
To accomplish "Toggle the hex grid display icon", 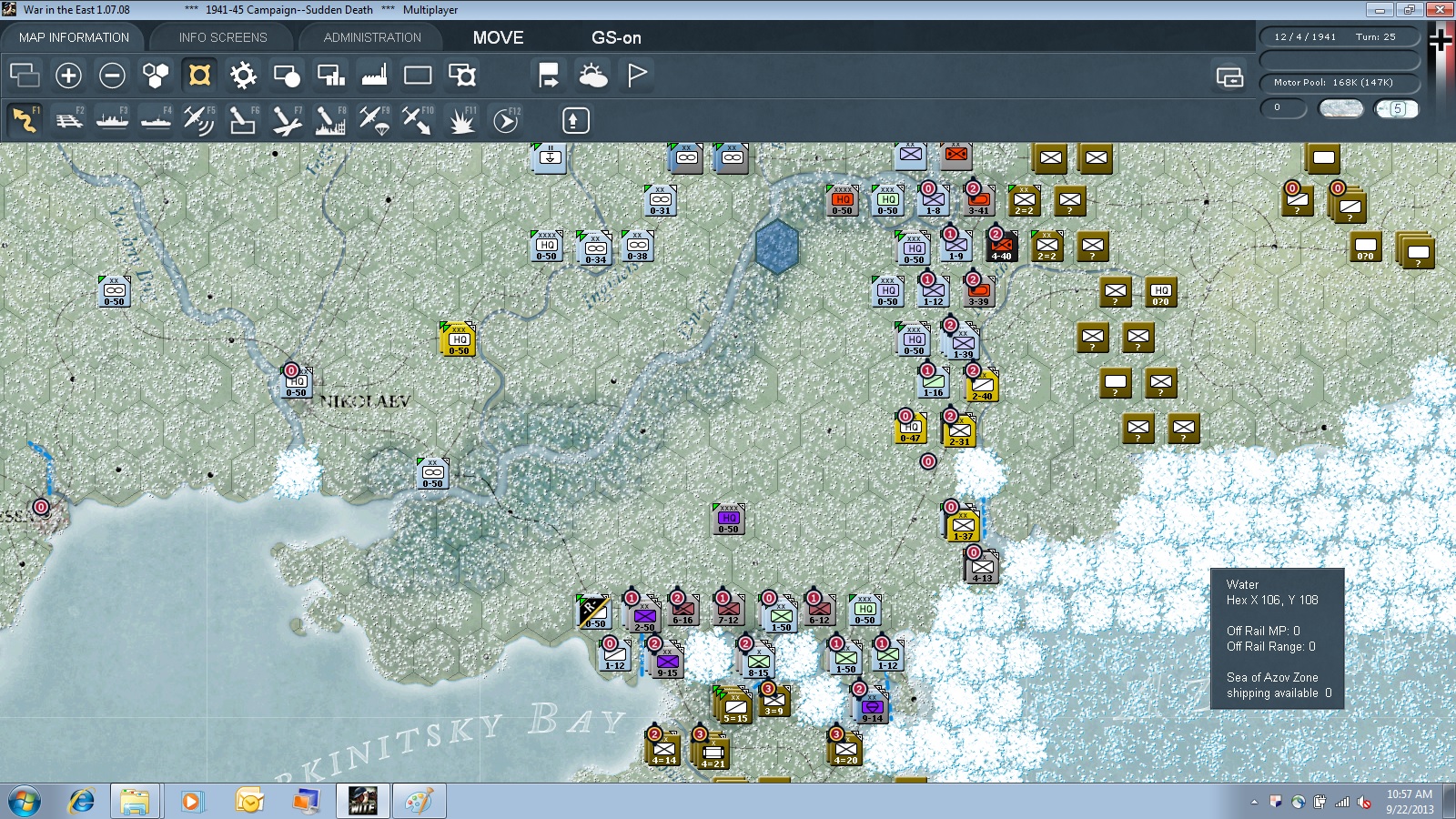I will click(x=156, y=75).
